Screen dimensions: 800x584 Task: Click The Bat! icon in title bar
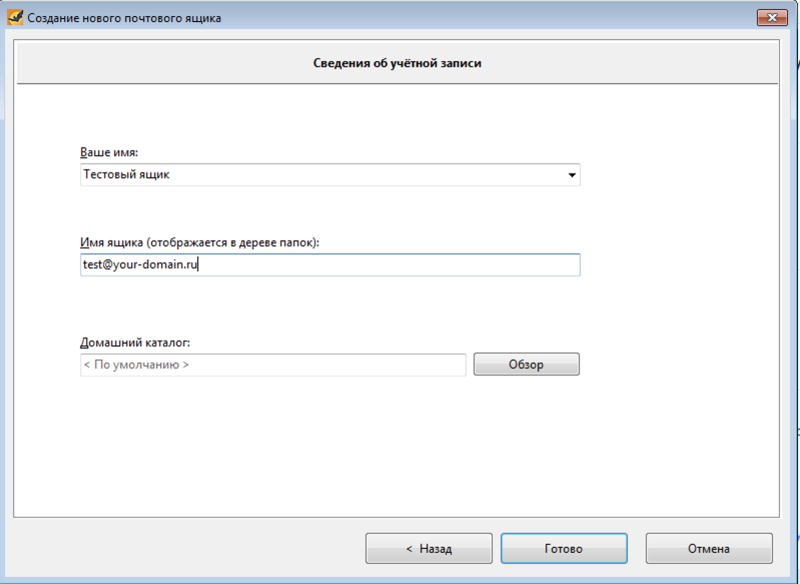(x=15, y=17)
